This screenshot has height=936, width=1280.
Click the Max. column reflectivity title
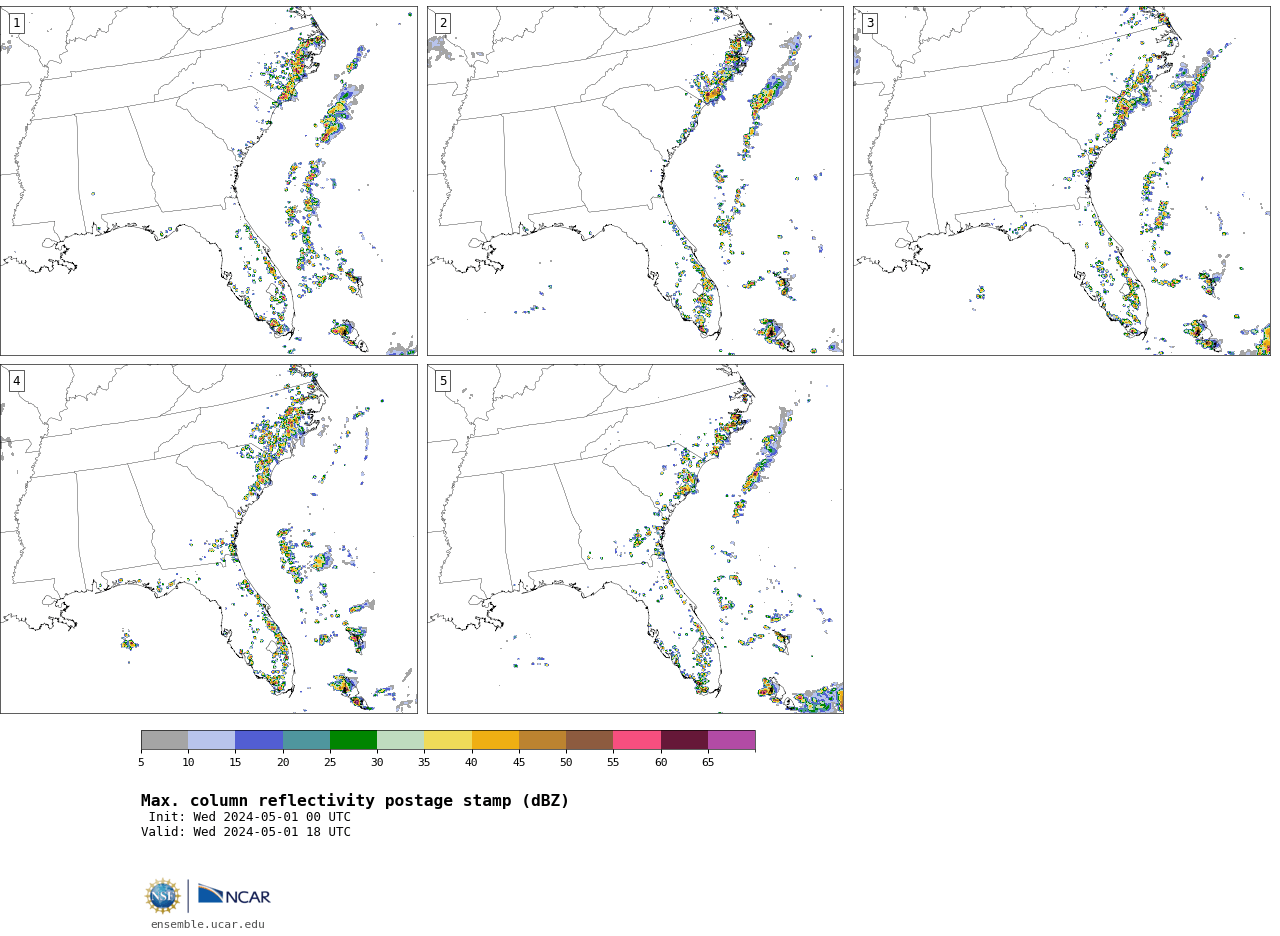point(355,801)
